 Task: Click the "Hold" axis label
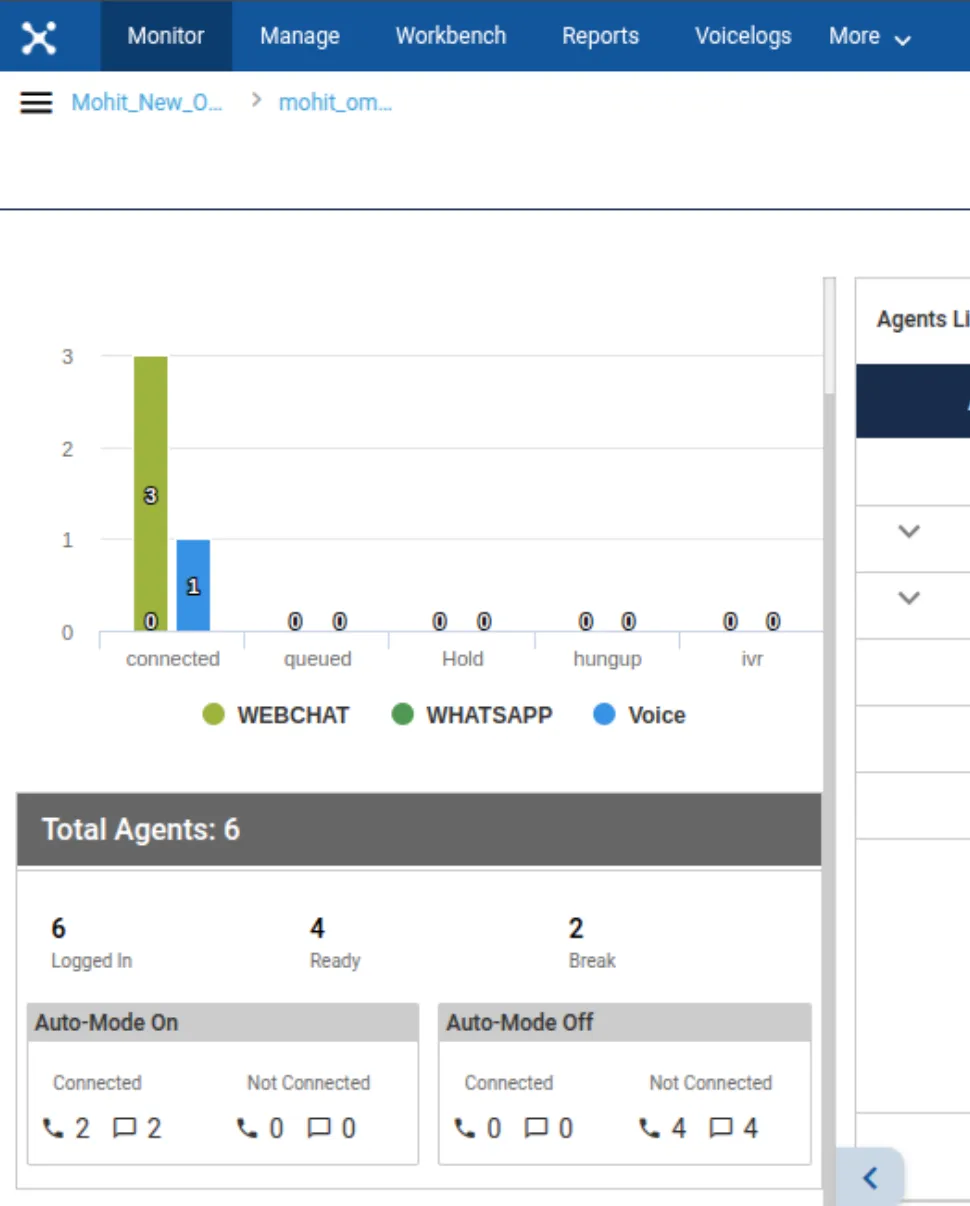(x=462, y=659)
